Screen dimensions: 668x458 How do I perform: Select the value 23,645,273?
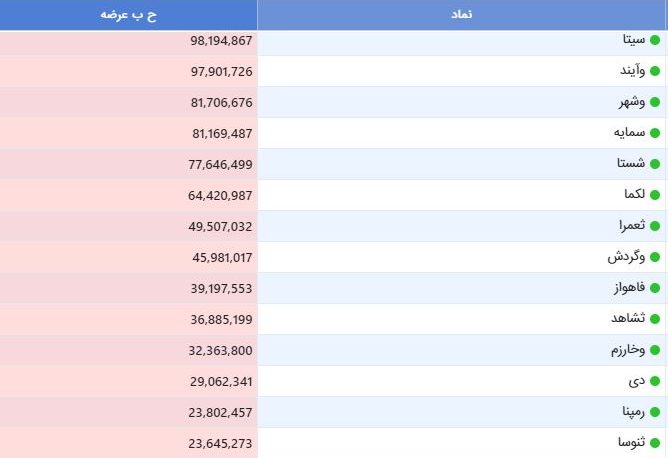tap(220, 444)
